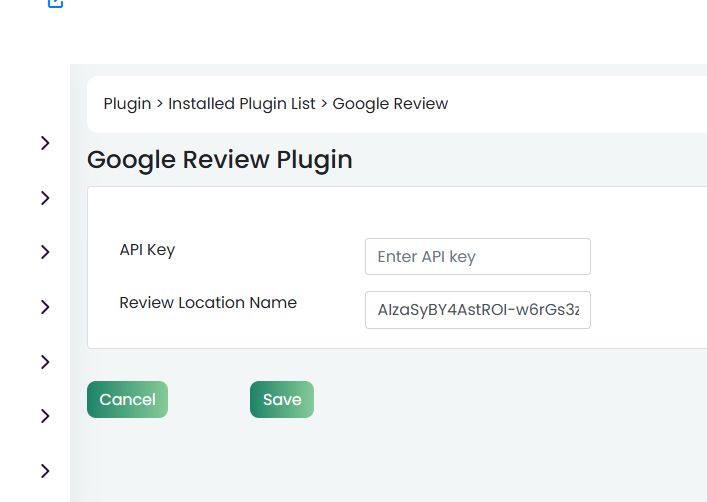
Task: Select the Google Review breadcrumb item
Action: [390, 104]
